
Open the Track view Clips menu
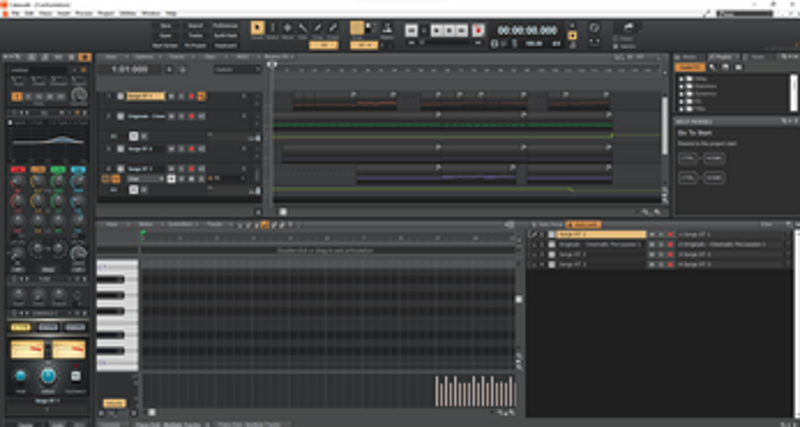pyautogui.click(x=209, y=57)
